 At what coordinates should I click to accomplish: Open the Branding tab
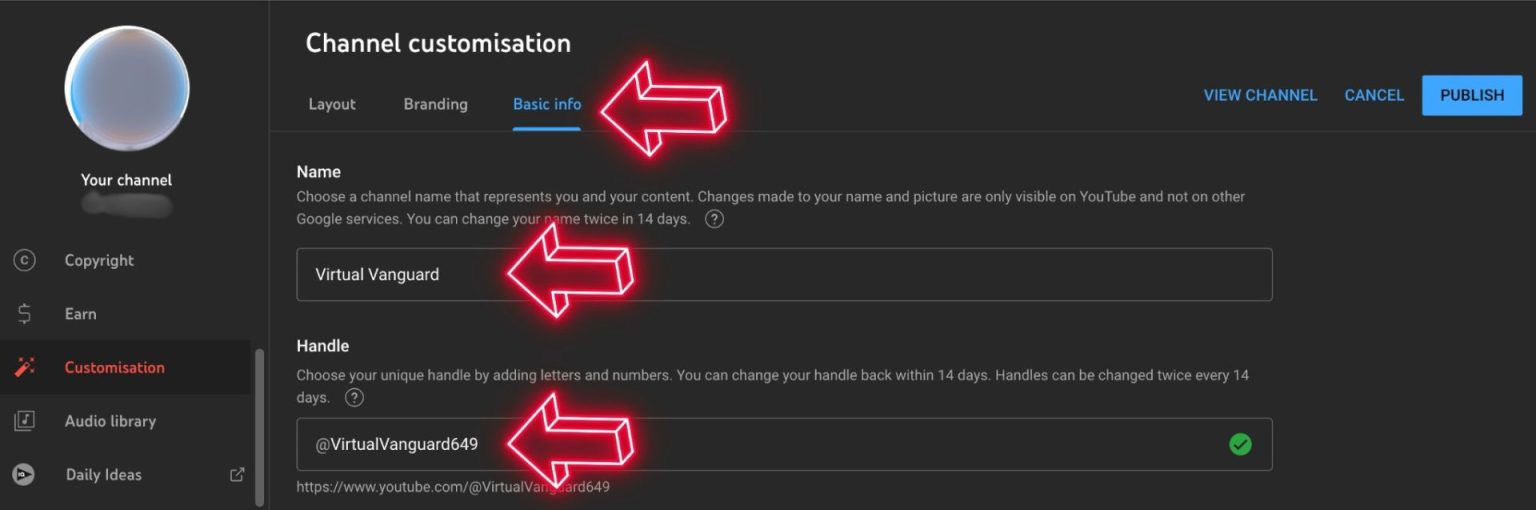click(x=435, y=104)
